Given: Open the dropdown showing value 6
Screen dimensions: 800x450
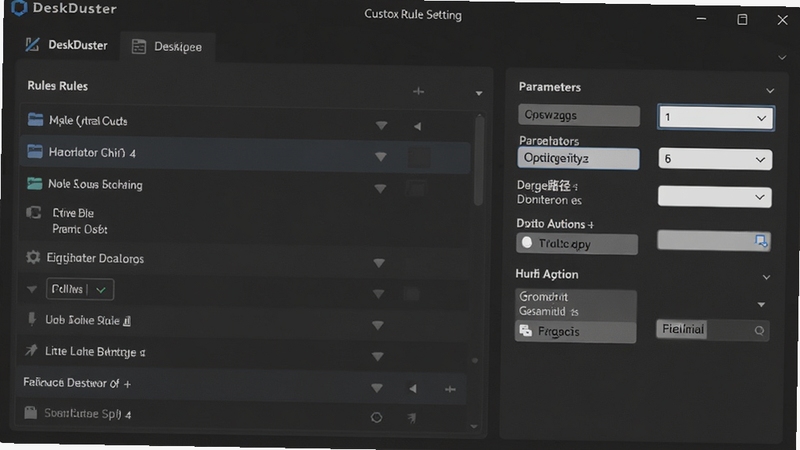Looking at the screenshot, I should click(715, 159).
